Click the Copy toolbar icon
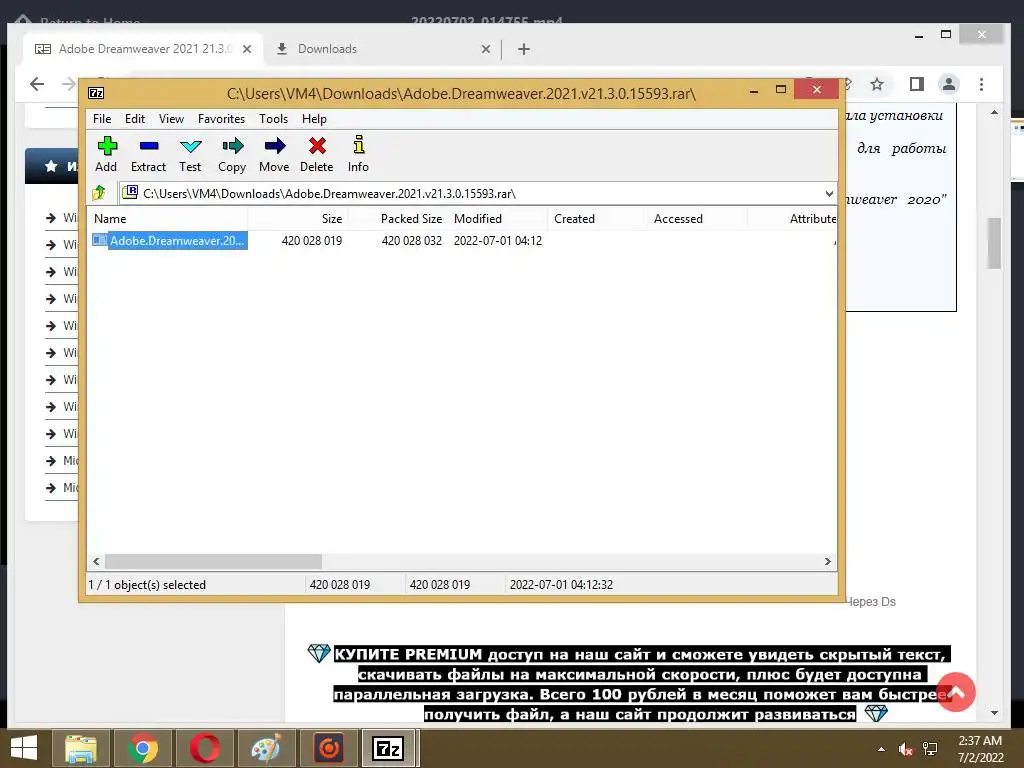This screenshot has width=1024, height=768. (x=232, y=154)
